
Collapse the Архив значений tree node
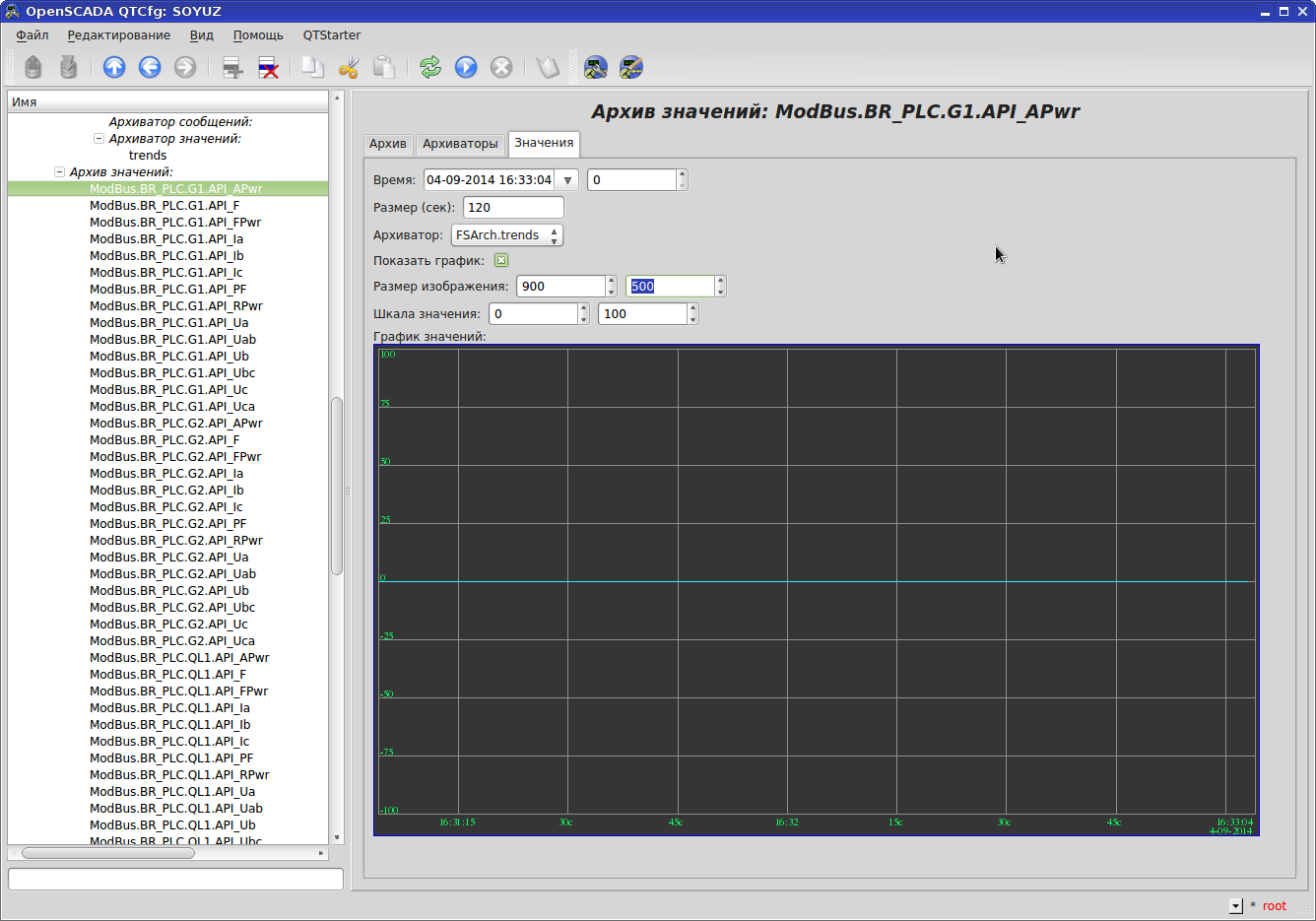click(x=59, y=172)
